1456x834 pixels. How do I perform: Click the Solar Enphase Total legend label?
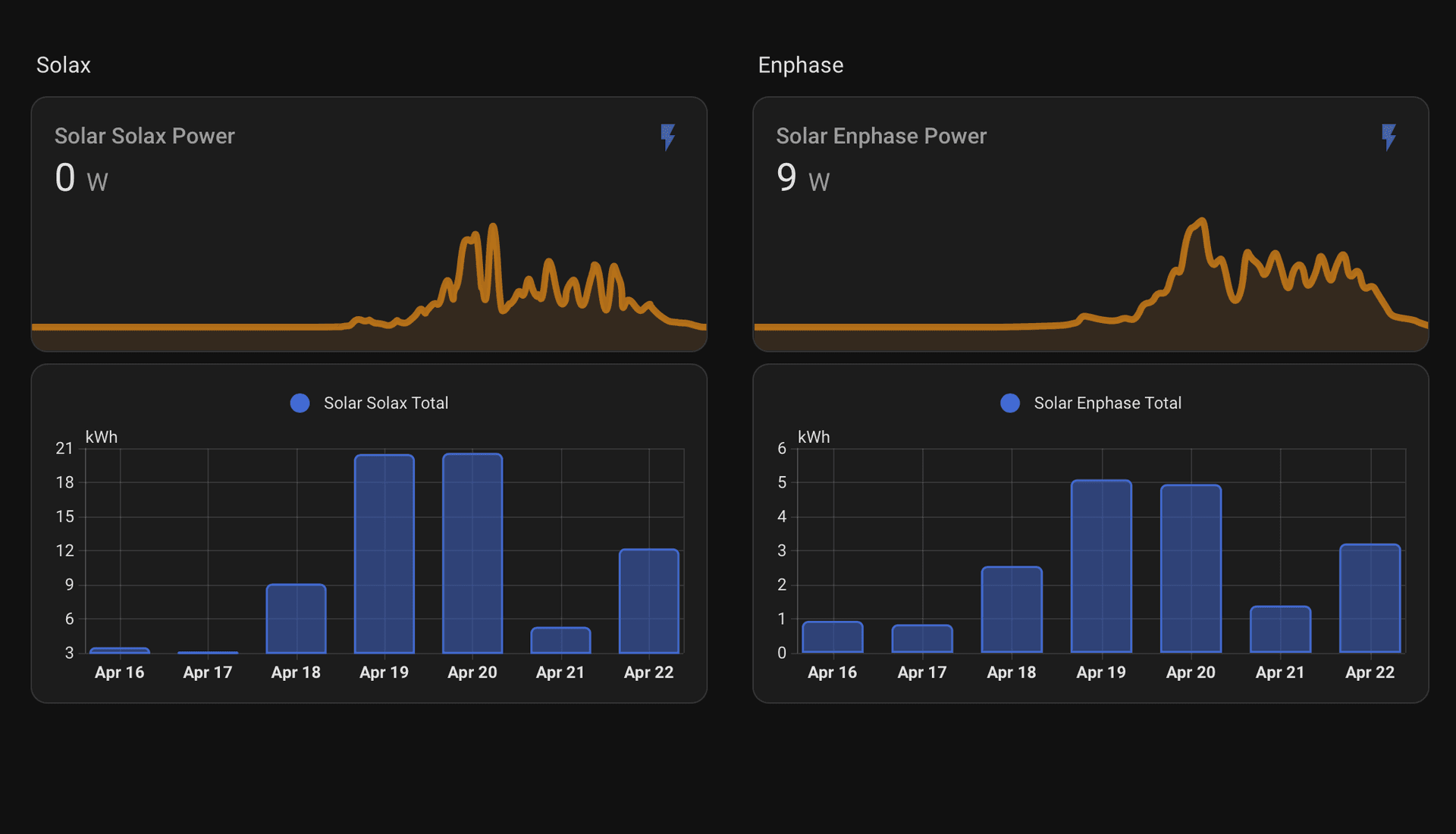point(1108,403)
